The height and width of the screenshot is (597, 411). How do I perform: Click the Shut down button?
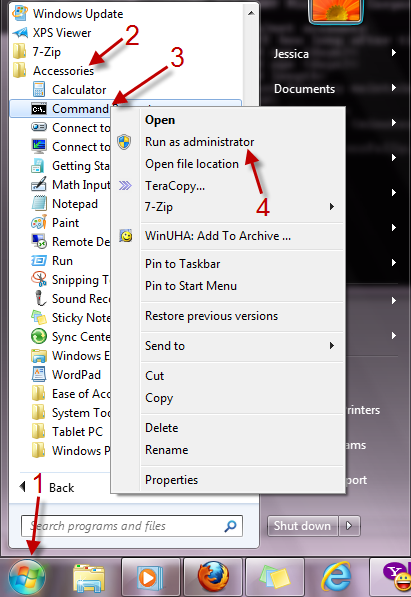click(302, 526)
